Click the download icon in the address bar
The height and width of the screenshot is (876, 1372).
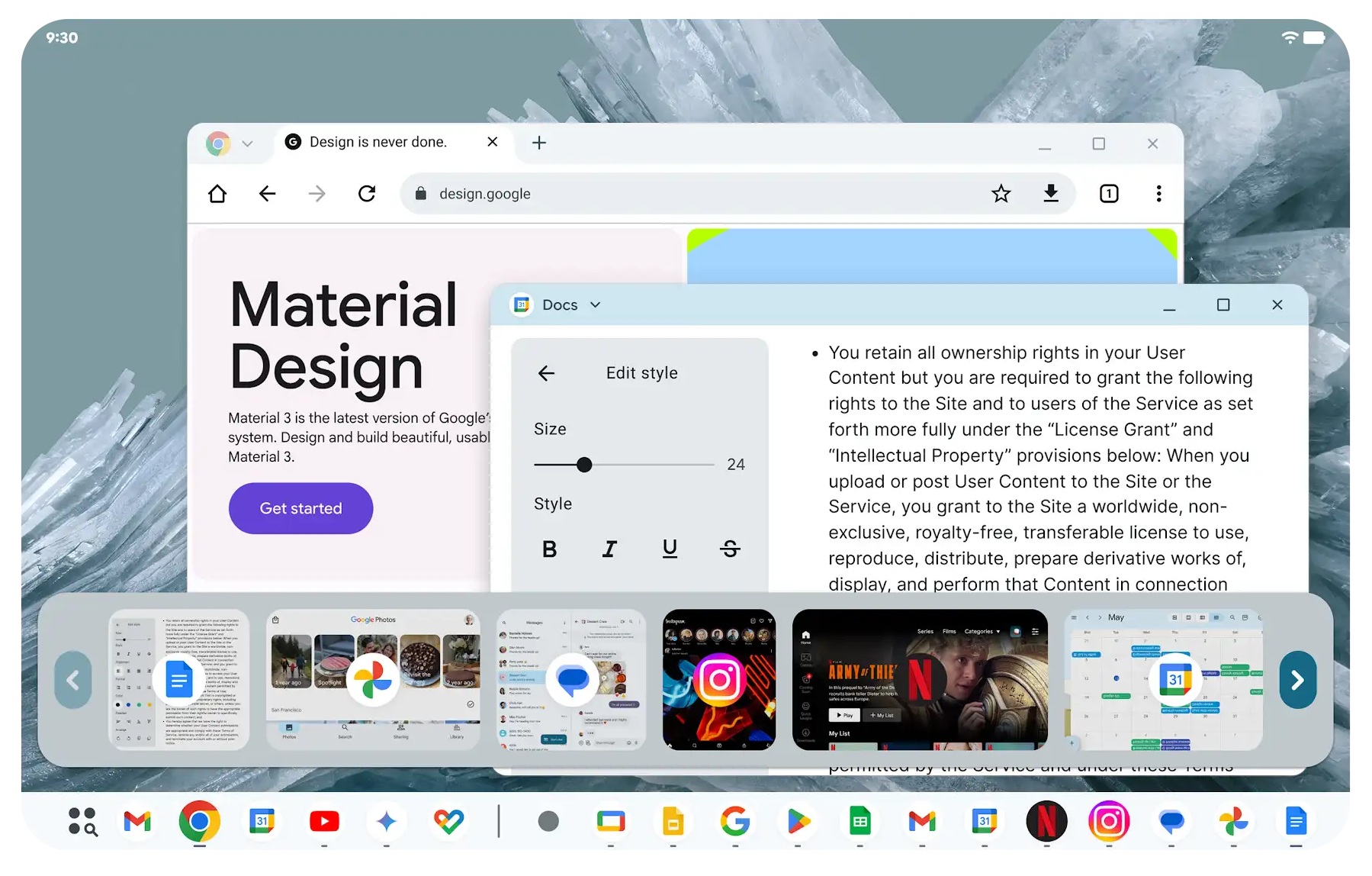(x=1051, y=194)
